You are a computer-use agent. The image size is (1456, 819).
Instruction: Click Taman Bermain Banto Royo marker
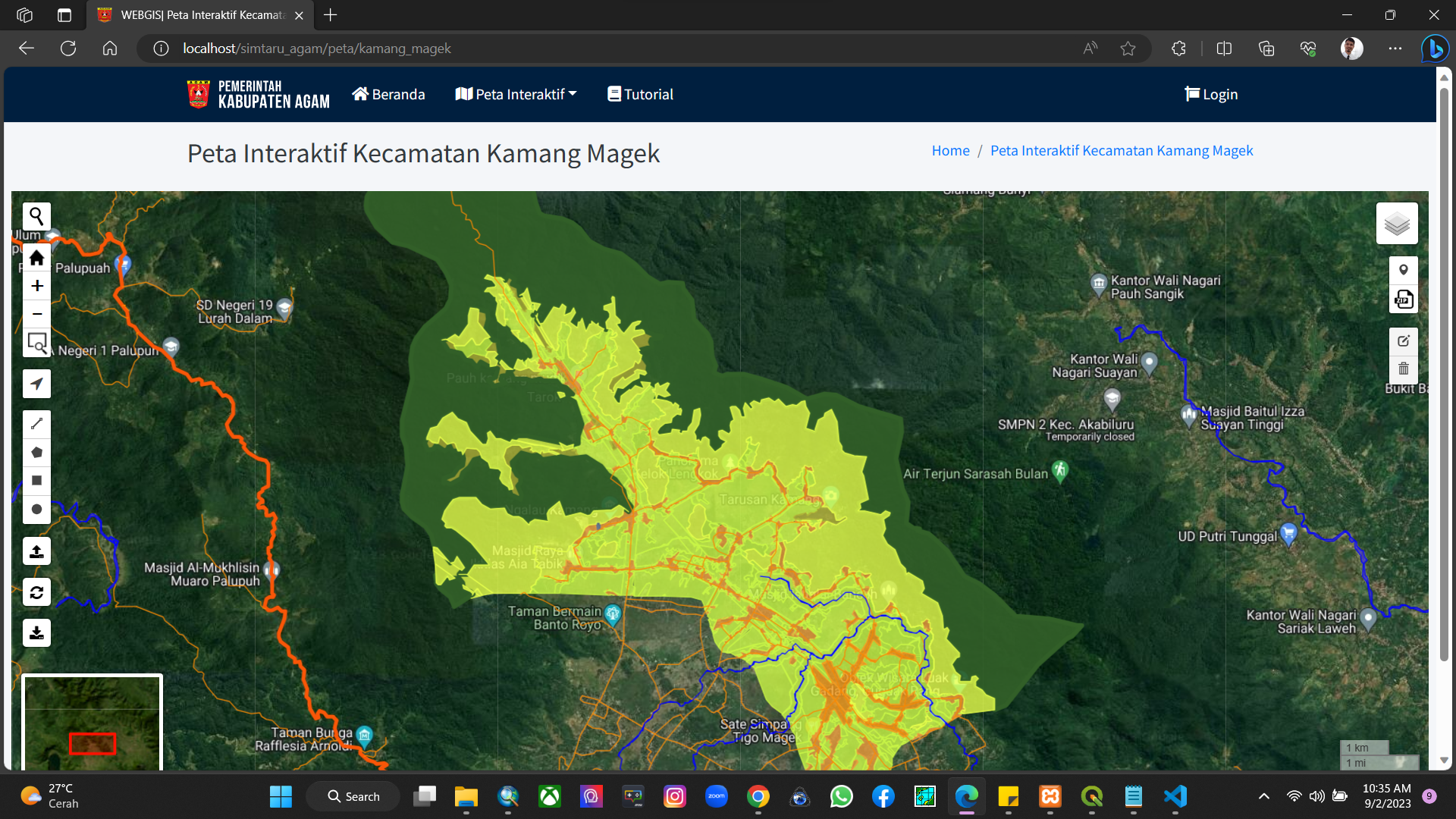613,613
